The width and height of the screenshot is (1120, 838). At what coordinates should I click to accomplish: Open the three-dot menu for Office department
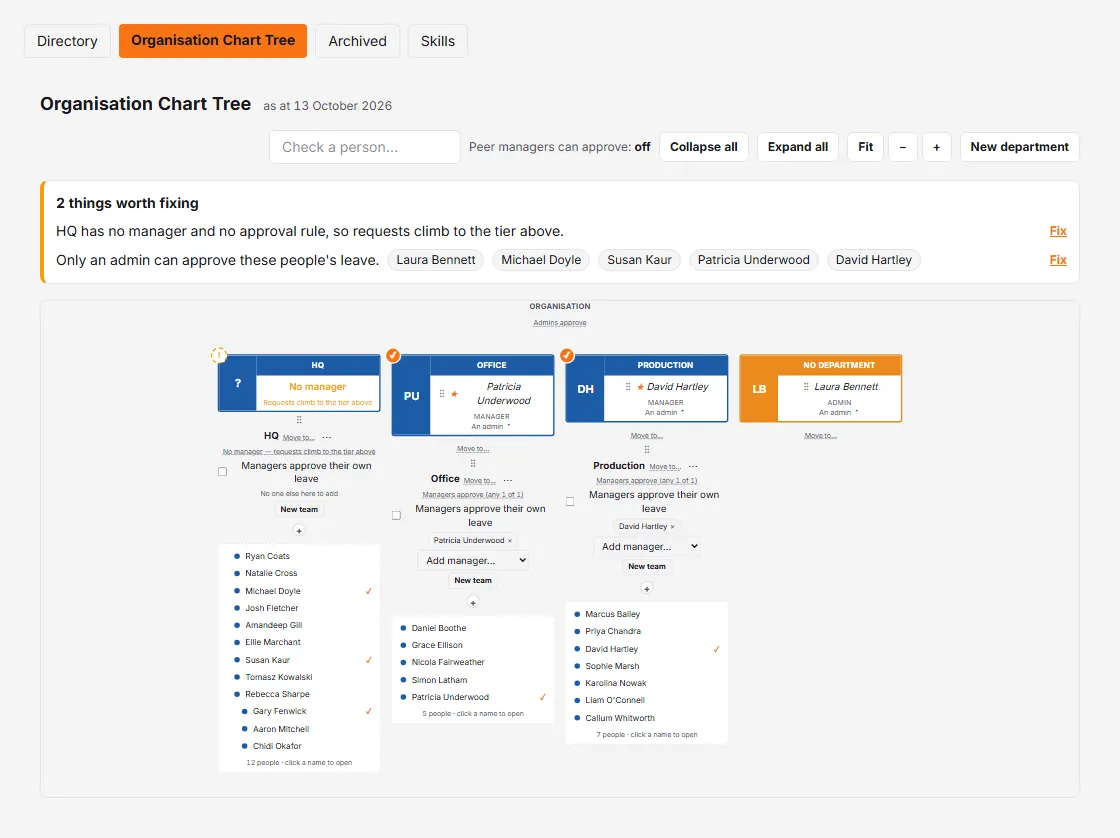point(507,480)
